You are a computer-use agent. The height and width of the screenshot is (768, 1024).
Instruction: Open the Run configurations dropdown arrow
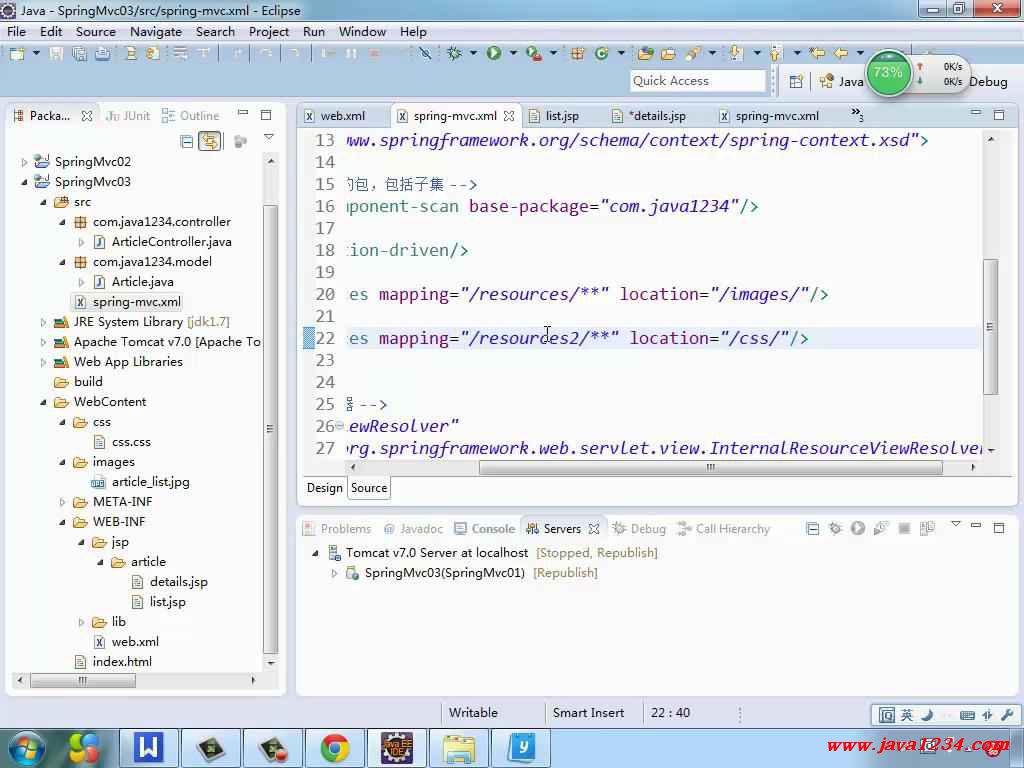click(513, 54)
